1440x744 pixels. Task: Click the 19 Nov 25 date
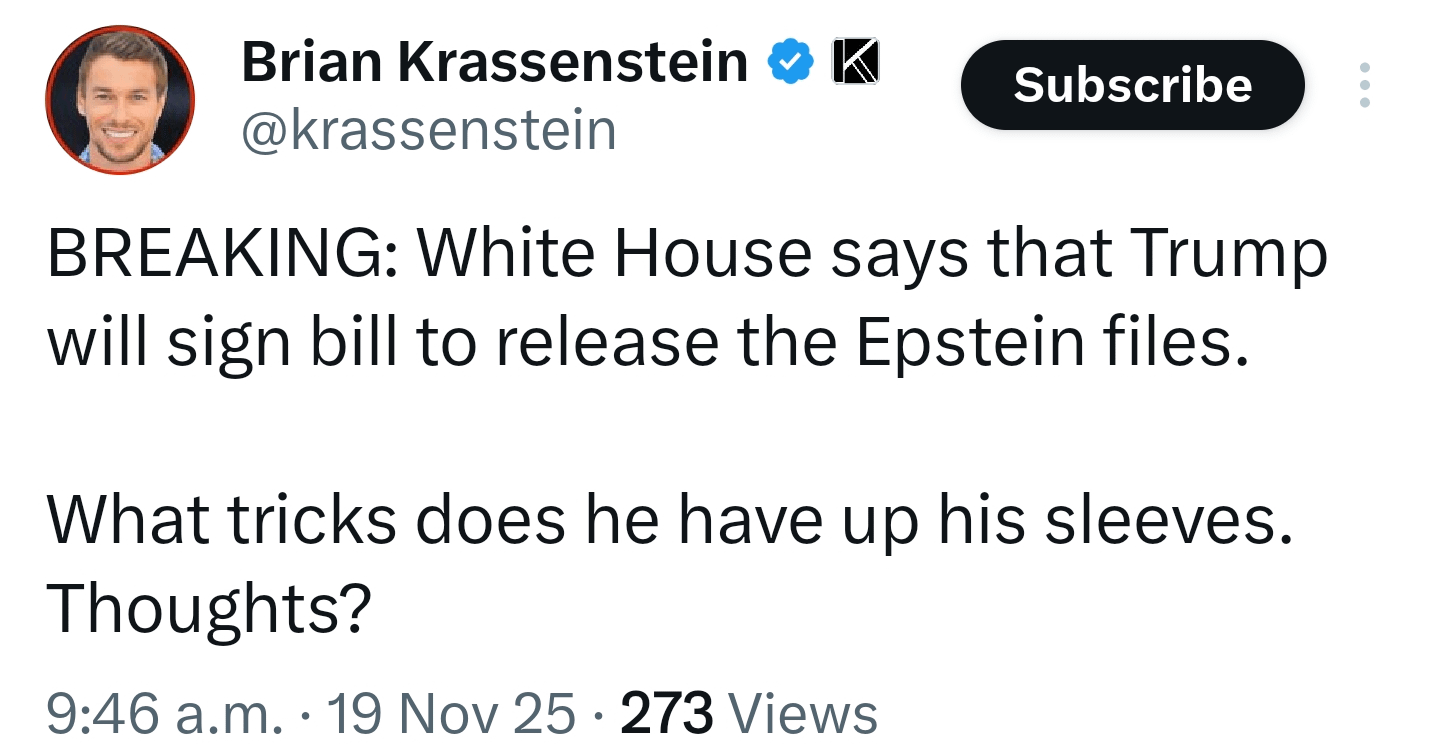pyautogui.click(x=452, y=715)
